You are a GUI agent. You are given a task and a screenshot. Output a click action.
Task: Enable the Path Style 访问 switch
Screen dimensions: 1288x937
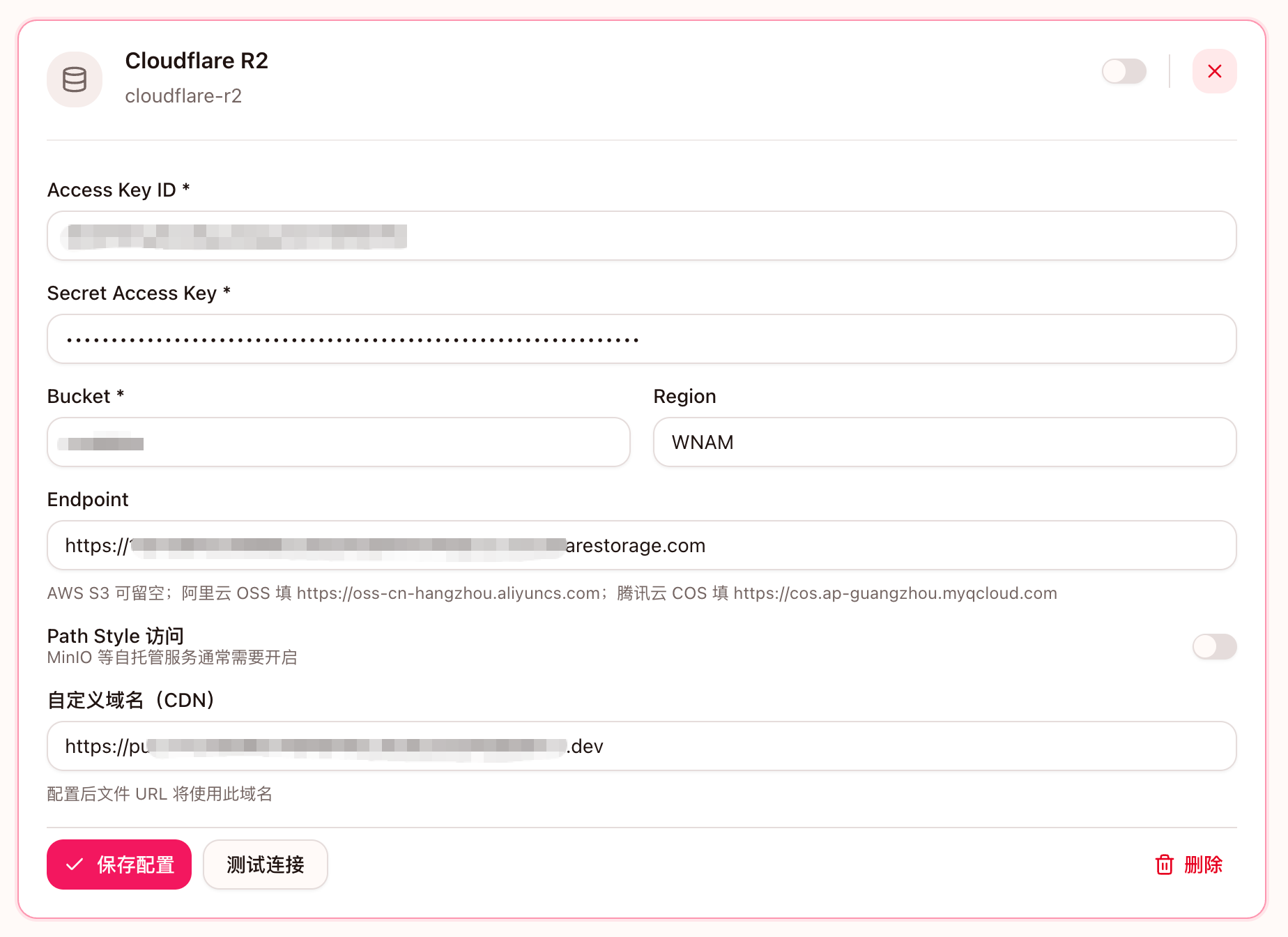pyautogui.click(x=1214, y=646)
